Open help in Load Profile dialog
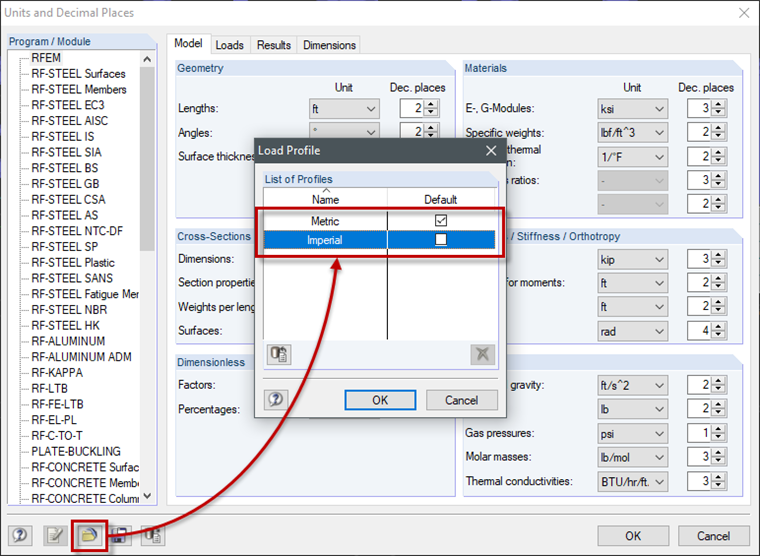Viewport: 760px width, 556px height. coord(276,400)
